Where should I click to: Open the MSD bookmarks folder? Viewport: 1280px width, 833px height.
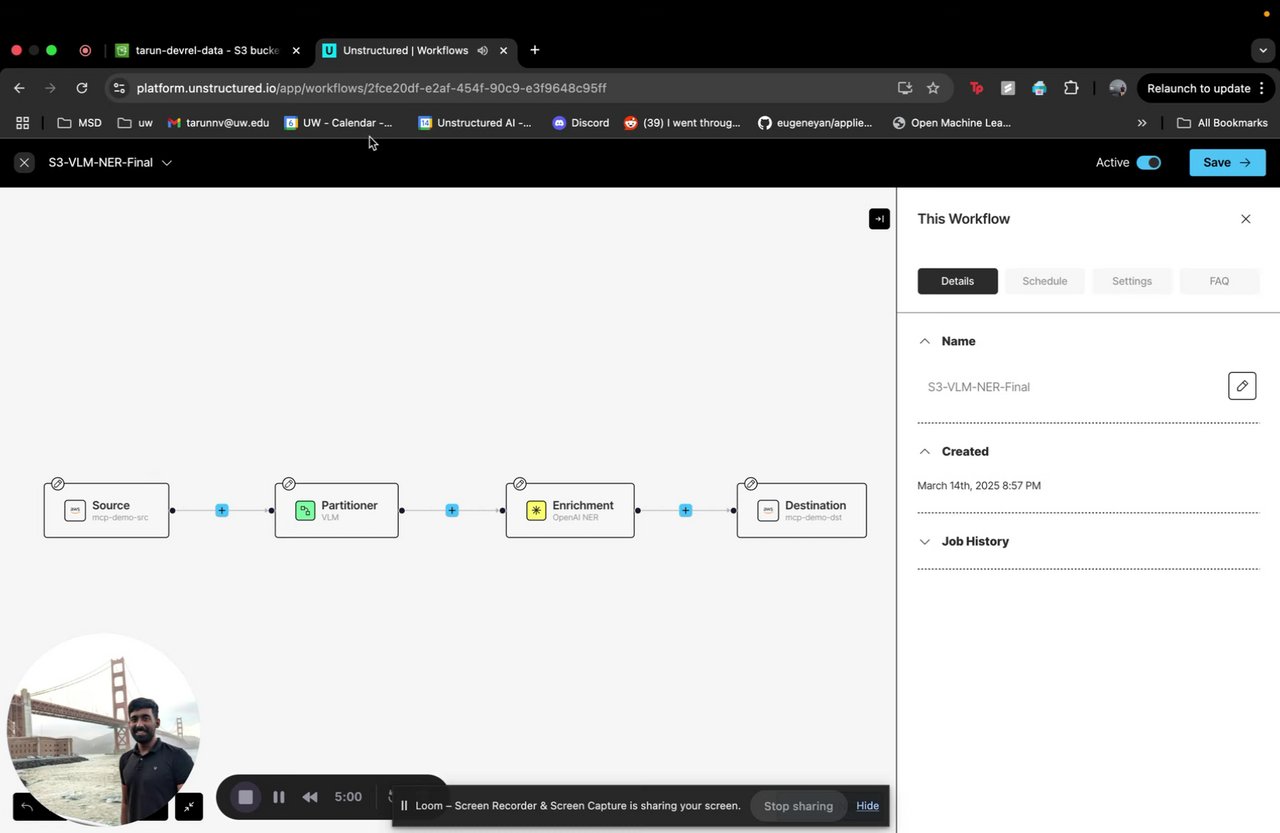click(79, 123)
